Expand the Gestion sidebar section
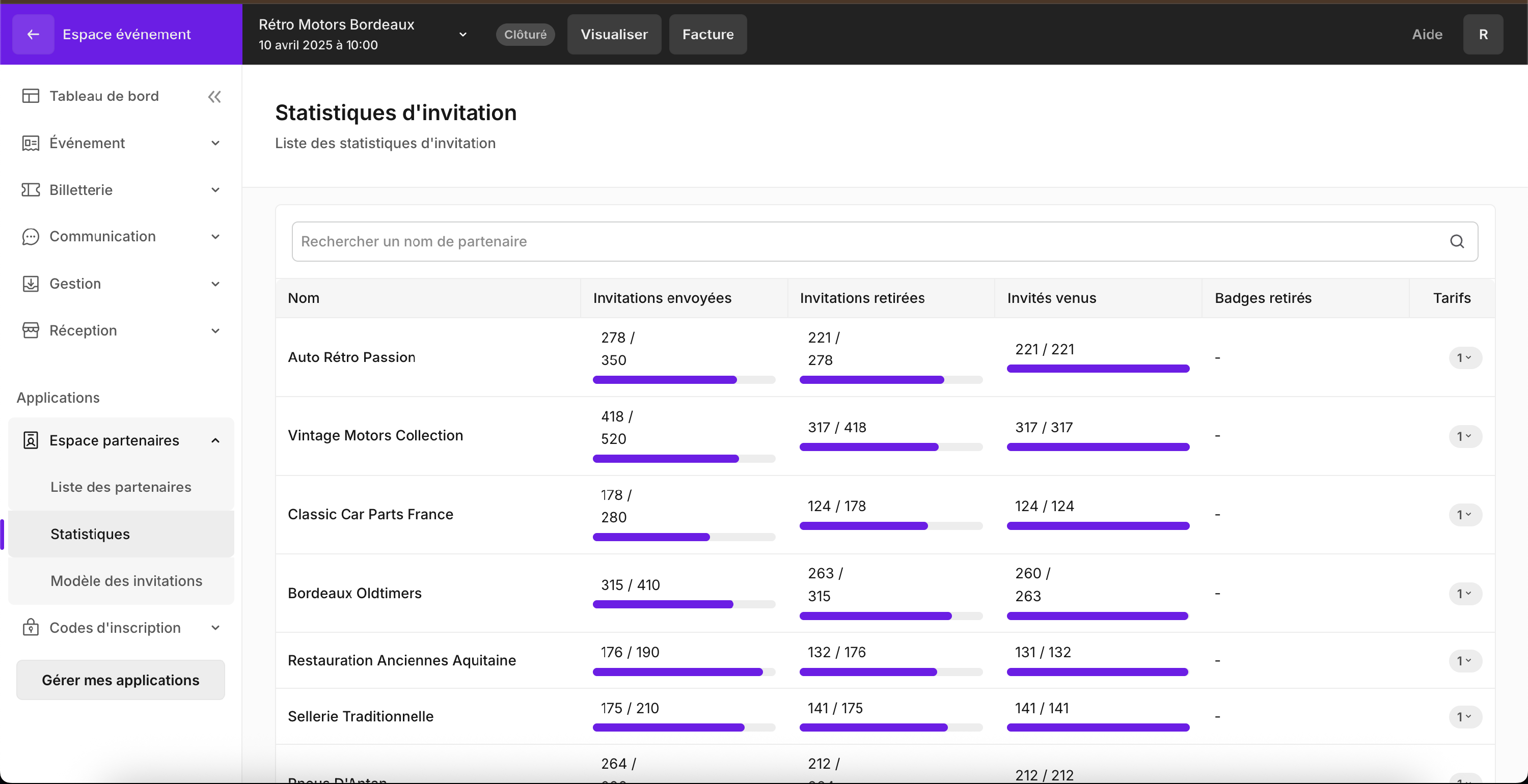Viewport: 1528px width, 784px height. point(215,284)
